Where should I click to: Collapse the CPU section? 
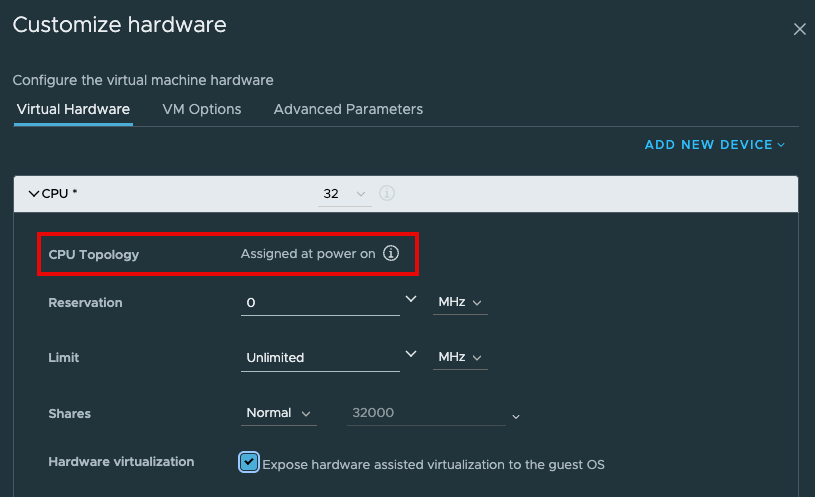pos(34,193)
